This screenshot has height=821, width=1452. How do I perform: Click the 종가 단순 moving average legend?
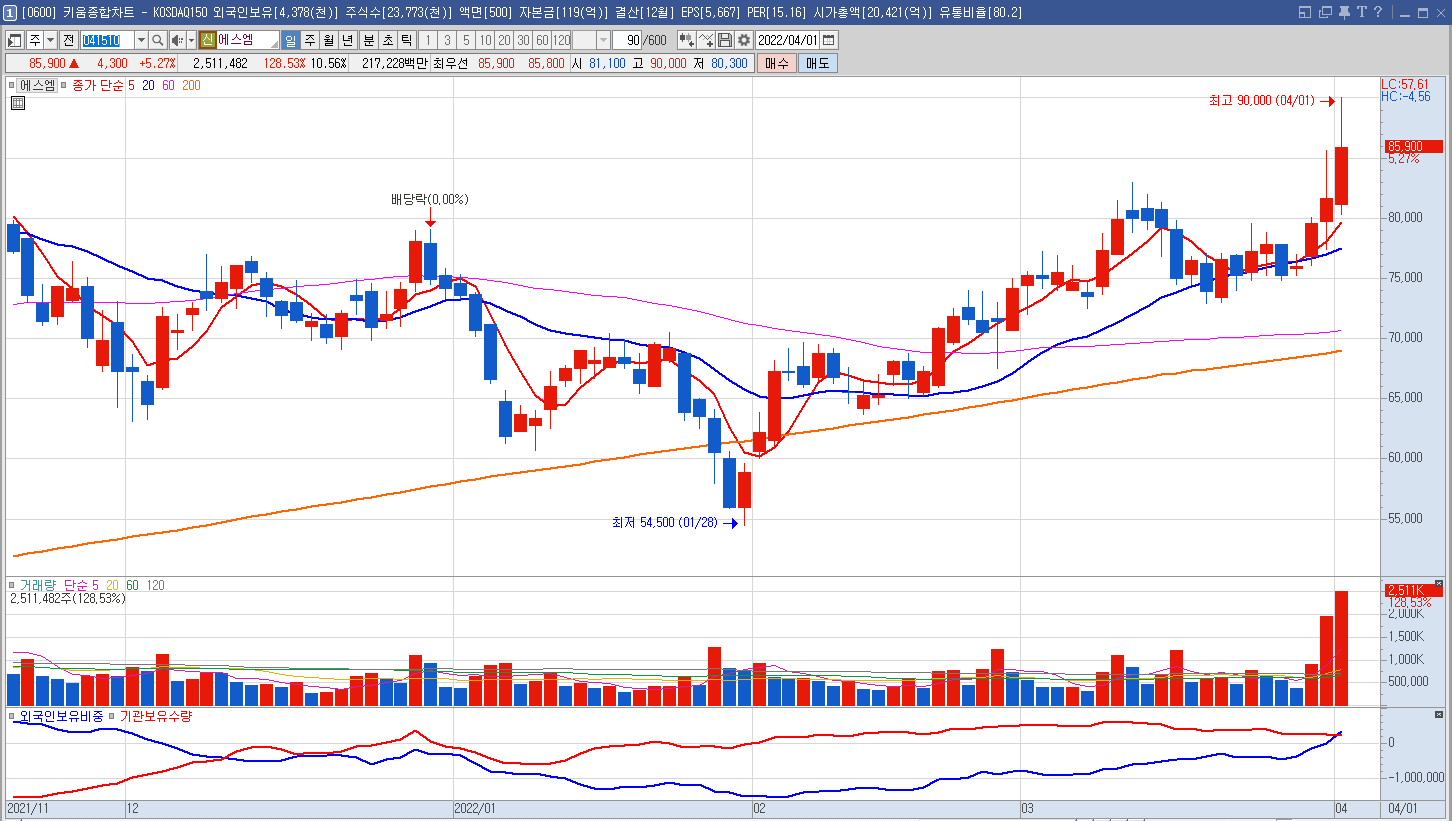pos(98,85)
